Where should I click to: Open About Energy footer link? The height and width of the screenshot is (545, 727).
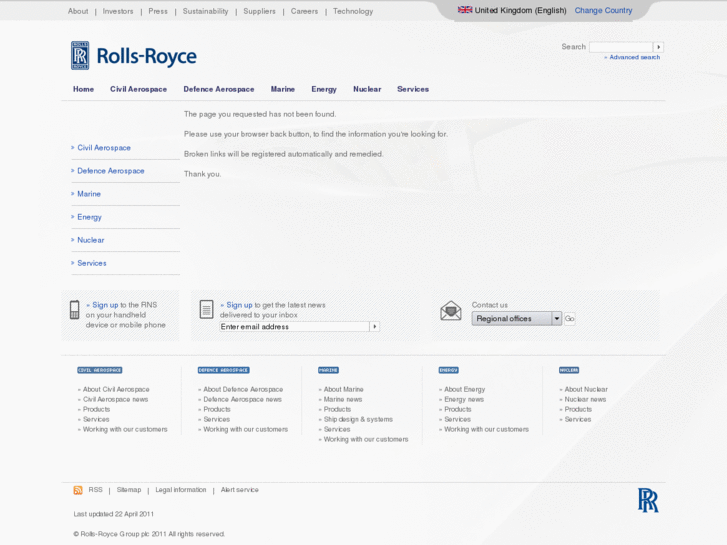click(465, 389)
